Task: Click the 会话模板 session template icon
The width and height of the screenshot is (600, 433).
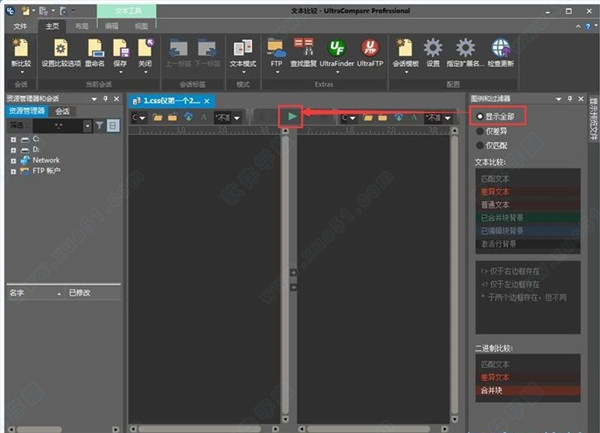Action: (x=405, y=48)
